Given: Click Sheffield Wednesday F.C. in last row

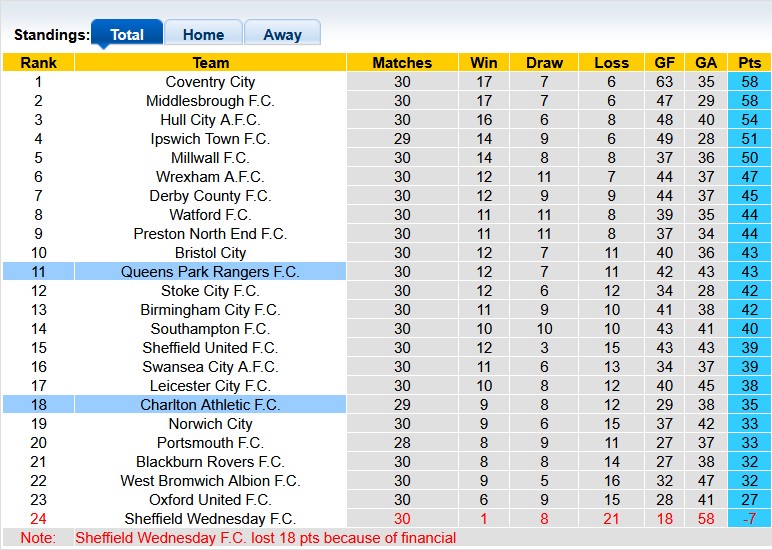Looking at the screenshot, I should coord(210,519).
